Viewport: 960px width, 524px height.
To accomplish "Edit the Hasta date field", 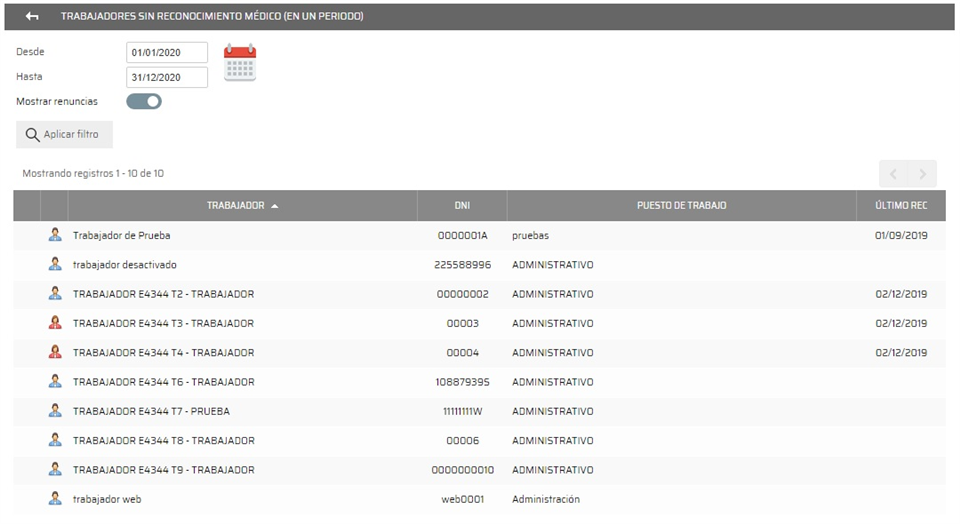I will [167, 77].
